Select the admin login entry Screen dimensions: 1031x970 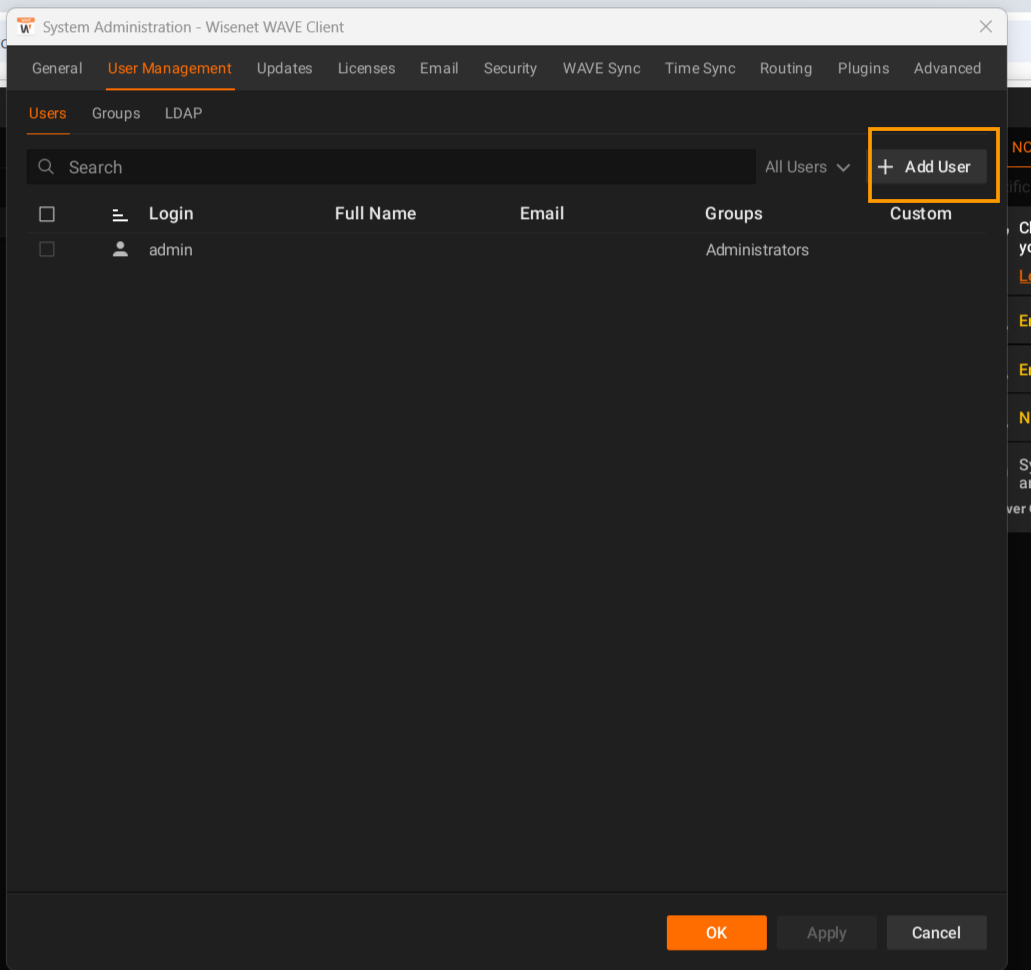click(171, 250)
